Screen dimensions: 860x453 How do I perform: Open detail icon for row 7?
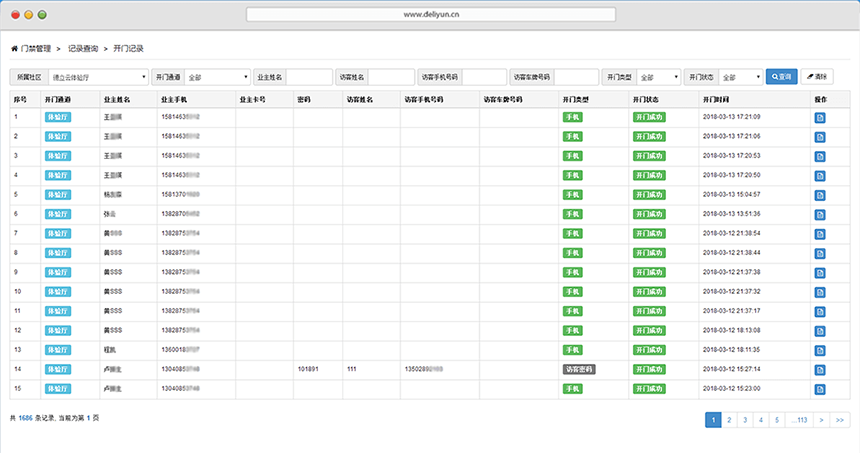click(820, 234)
